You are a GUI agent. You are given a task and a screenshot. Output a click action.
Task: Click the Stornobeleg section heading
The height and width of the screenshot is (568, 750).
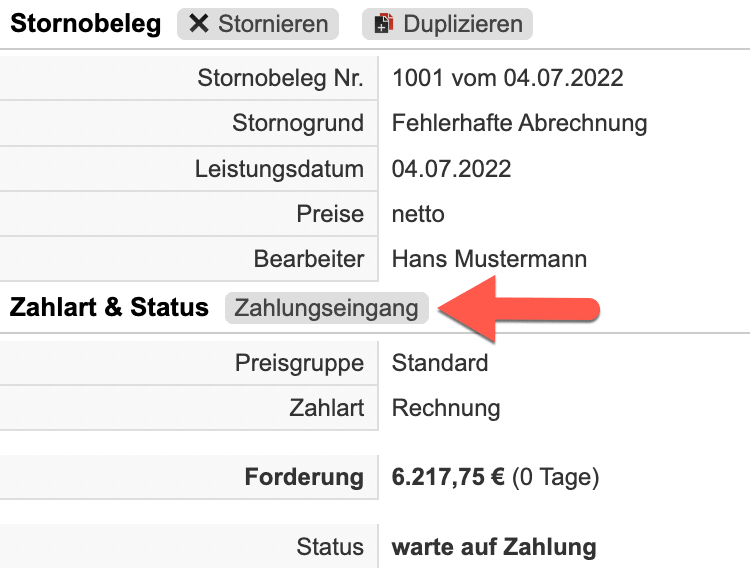pos(85,24)
